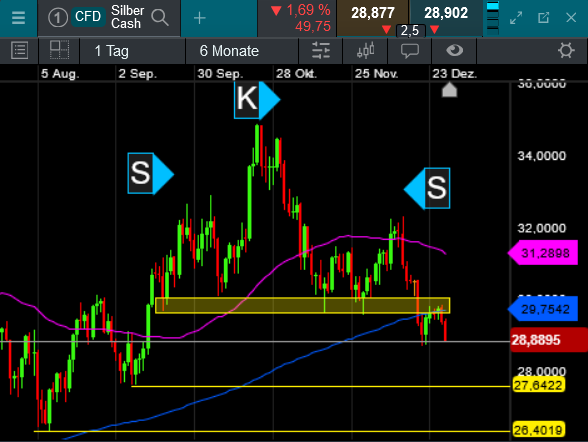The height and width of the screenshot is (442, 588).
Task: Click the circled number 1 icon
Action: click(x=57, y=18)
